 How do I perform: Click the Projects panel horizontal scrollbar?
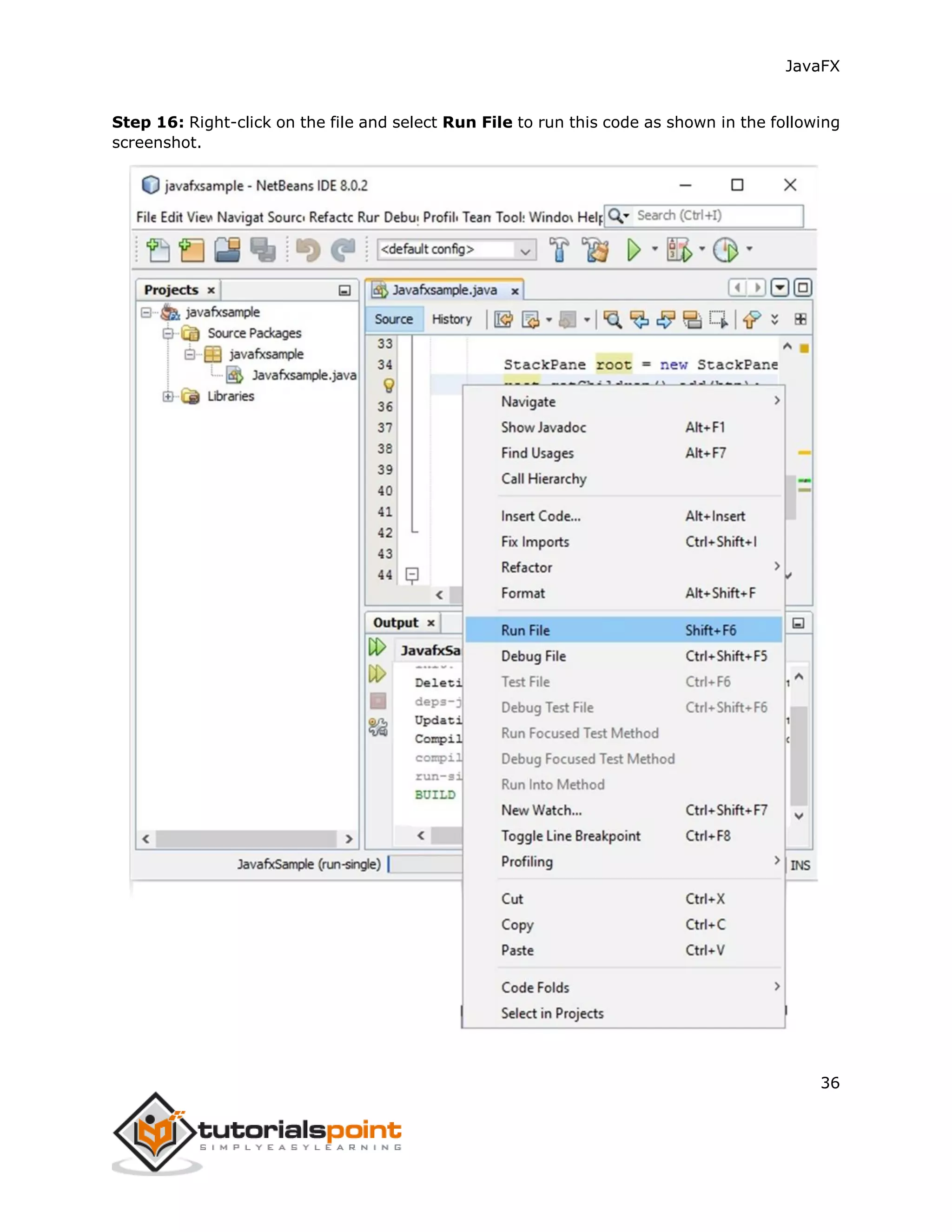247,839
